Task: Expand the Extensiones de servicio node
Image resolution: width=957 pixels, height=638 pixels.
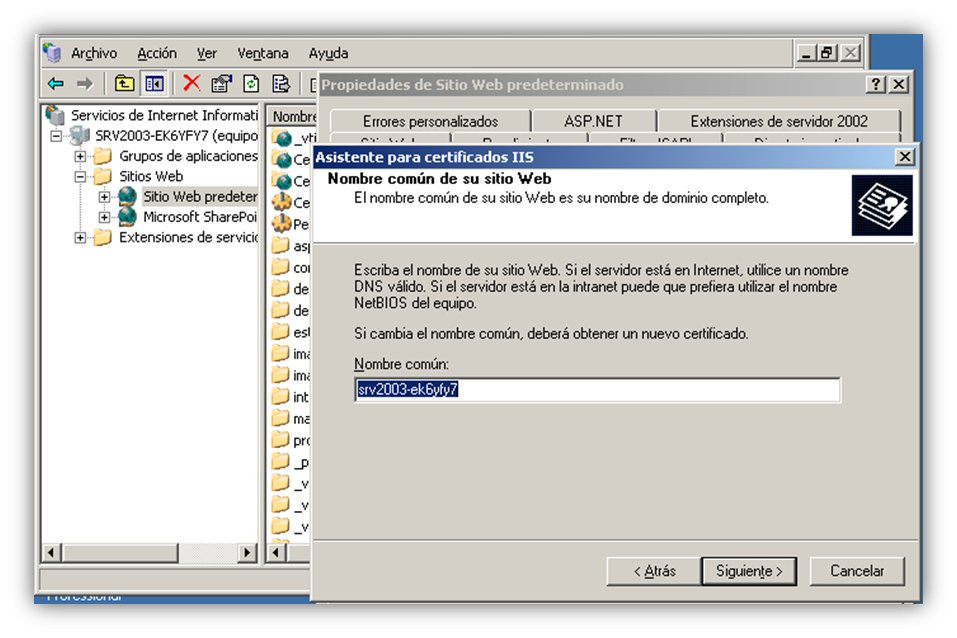Action: (80, 237)
